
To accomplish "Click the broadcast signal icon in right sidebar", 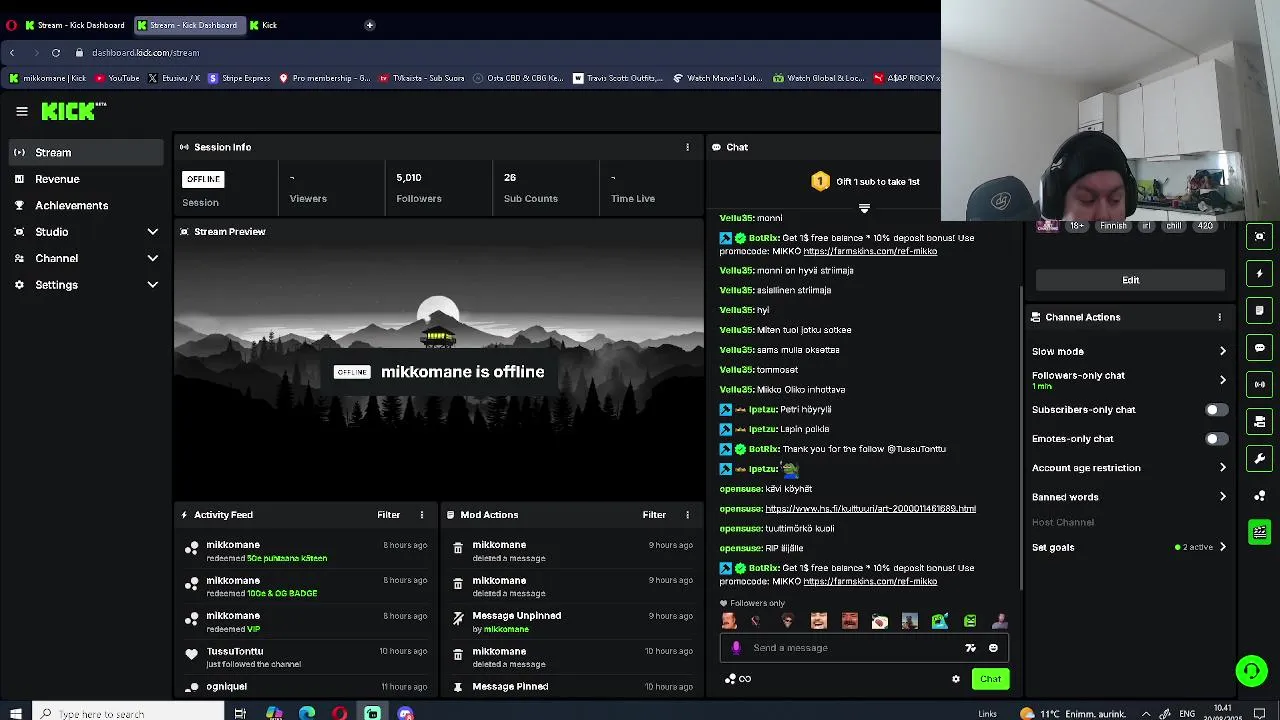I will point(1260,384).
